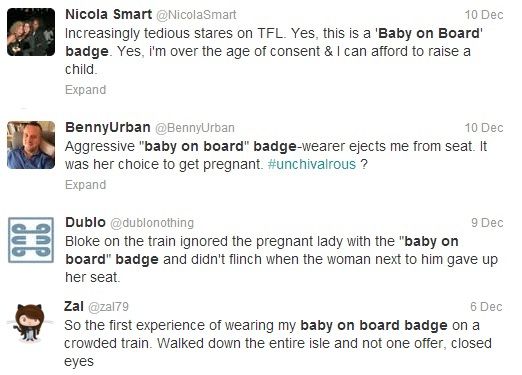Select Zal's crowded train tweet text
Viewport: 522px width, 375px height.
(278, 343)
